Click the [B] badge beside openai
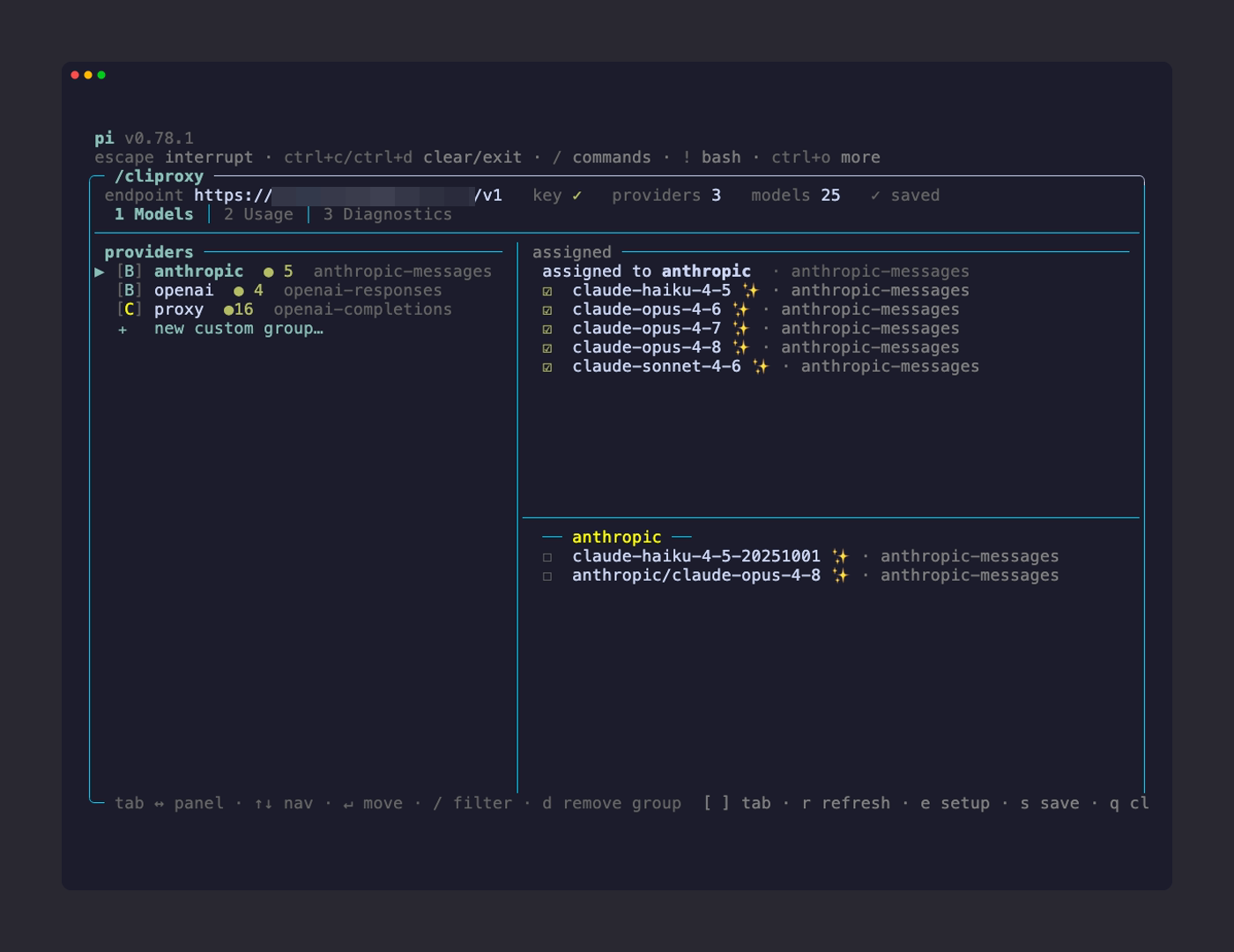Image resolution: width=1234 pixels, height=952 pixels. 130,291
